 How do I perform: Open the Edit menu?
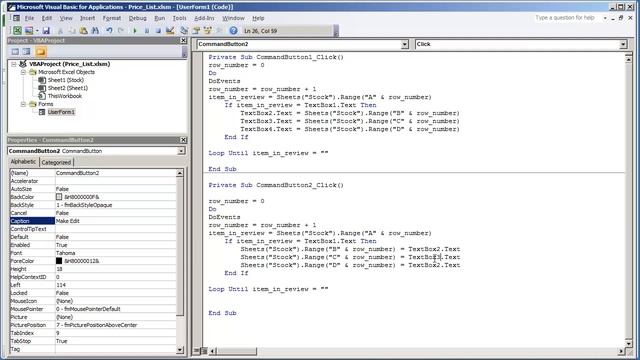[x=47, y=18]
